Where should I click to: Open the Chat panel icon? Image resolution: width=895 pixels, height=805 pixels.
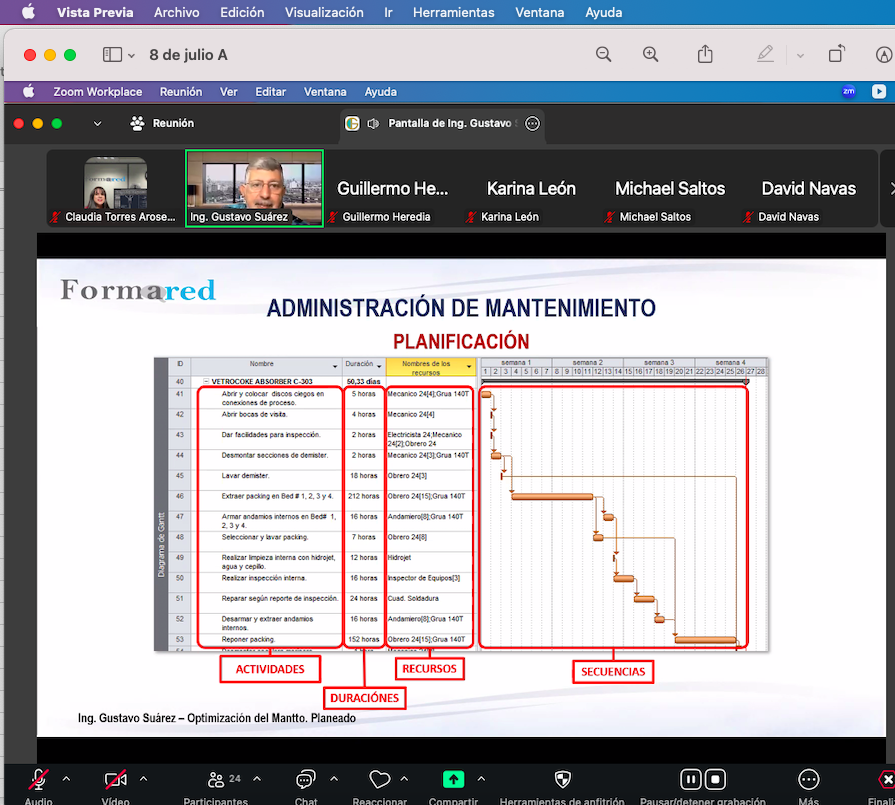pos(305,779)
